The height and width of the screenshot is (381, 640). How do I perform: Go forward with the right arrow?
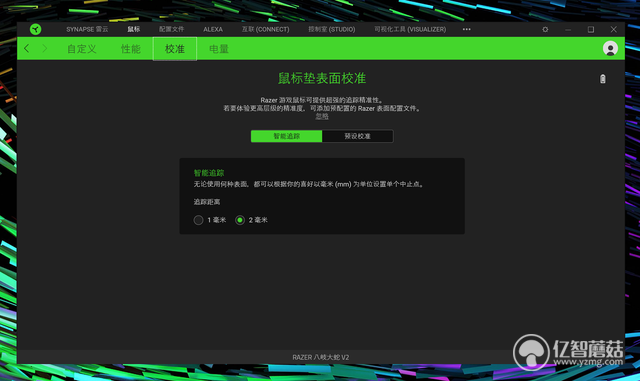point(44,49)
